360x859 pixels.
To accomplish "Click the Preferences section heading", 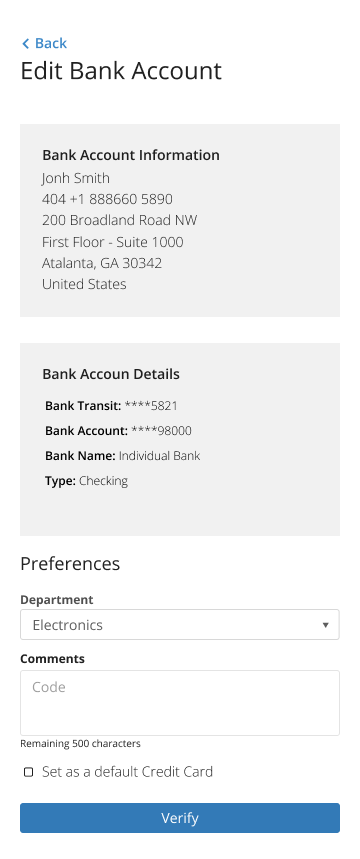I will pyautogui.click(x=70, y=564).
